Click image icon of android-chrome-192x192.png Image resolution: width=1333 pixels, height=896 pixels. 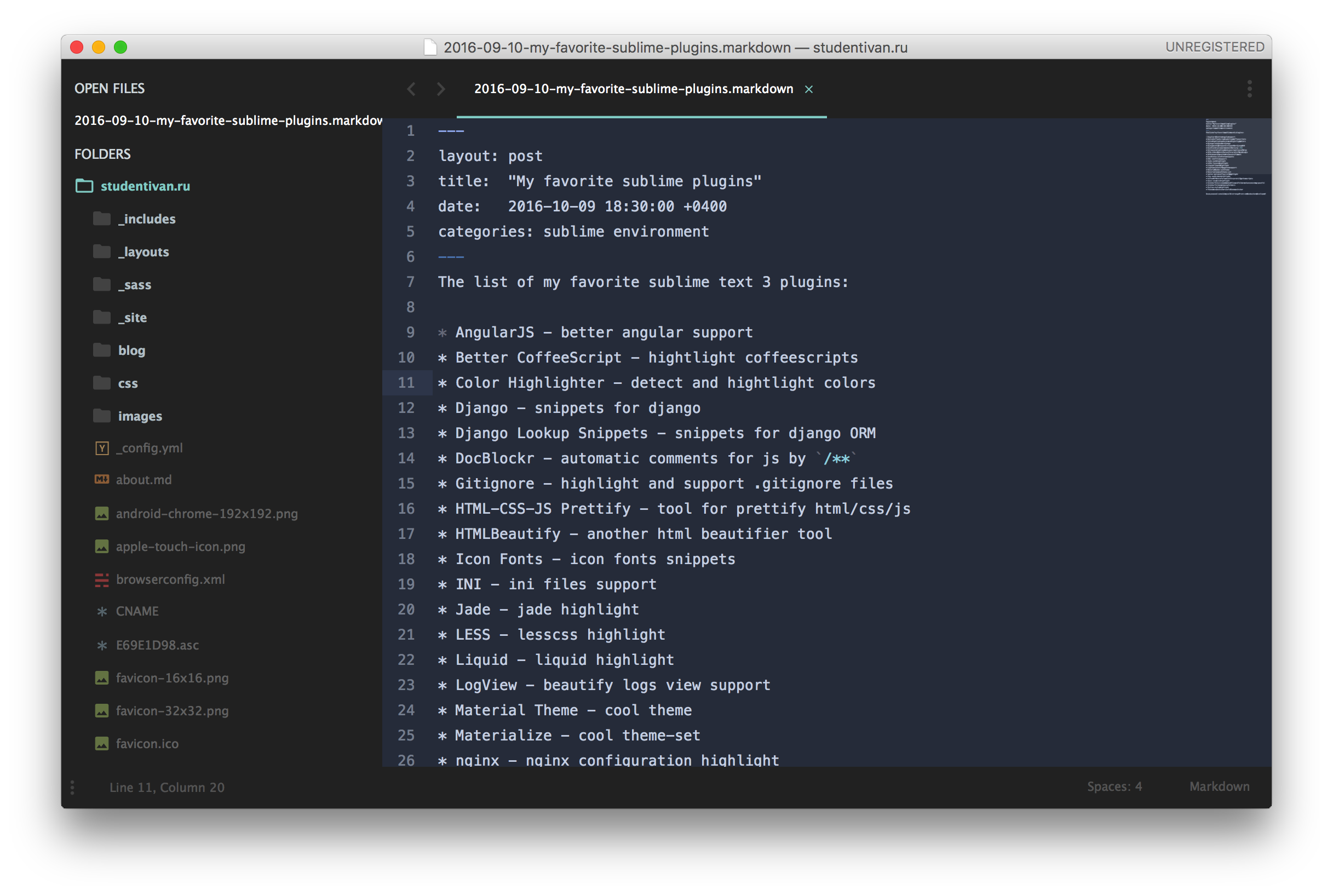click(x=102, y=514)
